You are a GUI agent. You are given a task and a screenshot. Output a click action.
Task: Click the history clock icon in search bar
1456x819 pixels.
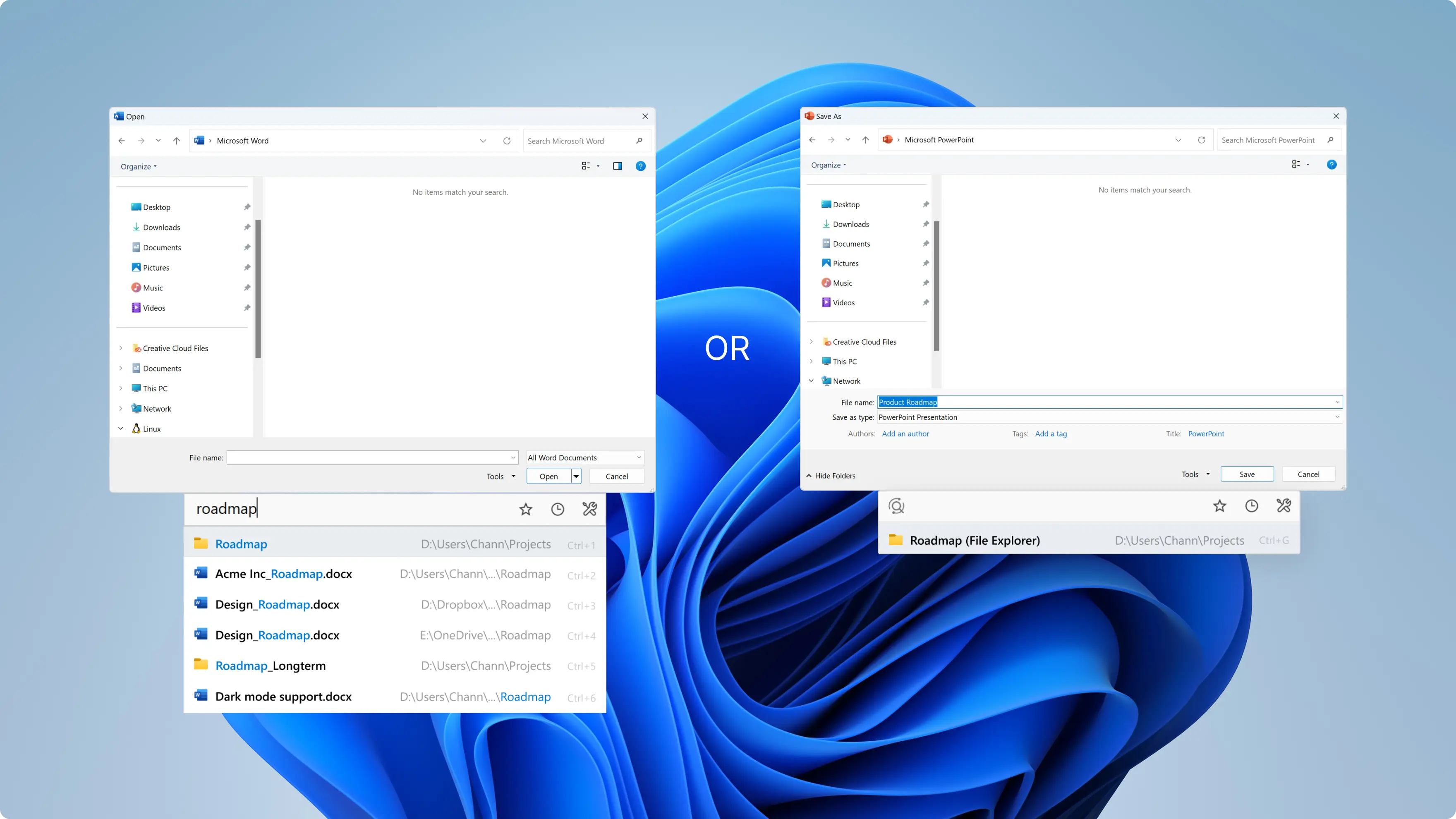(x=558, y=509)
